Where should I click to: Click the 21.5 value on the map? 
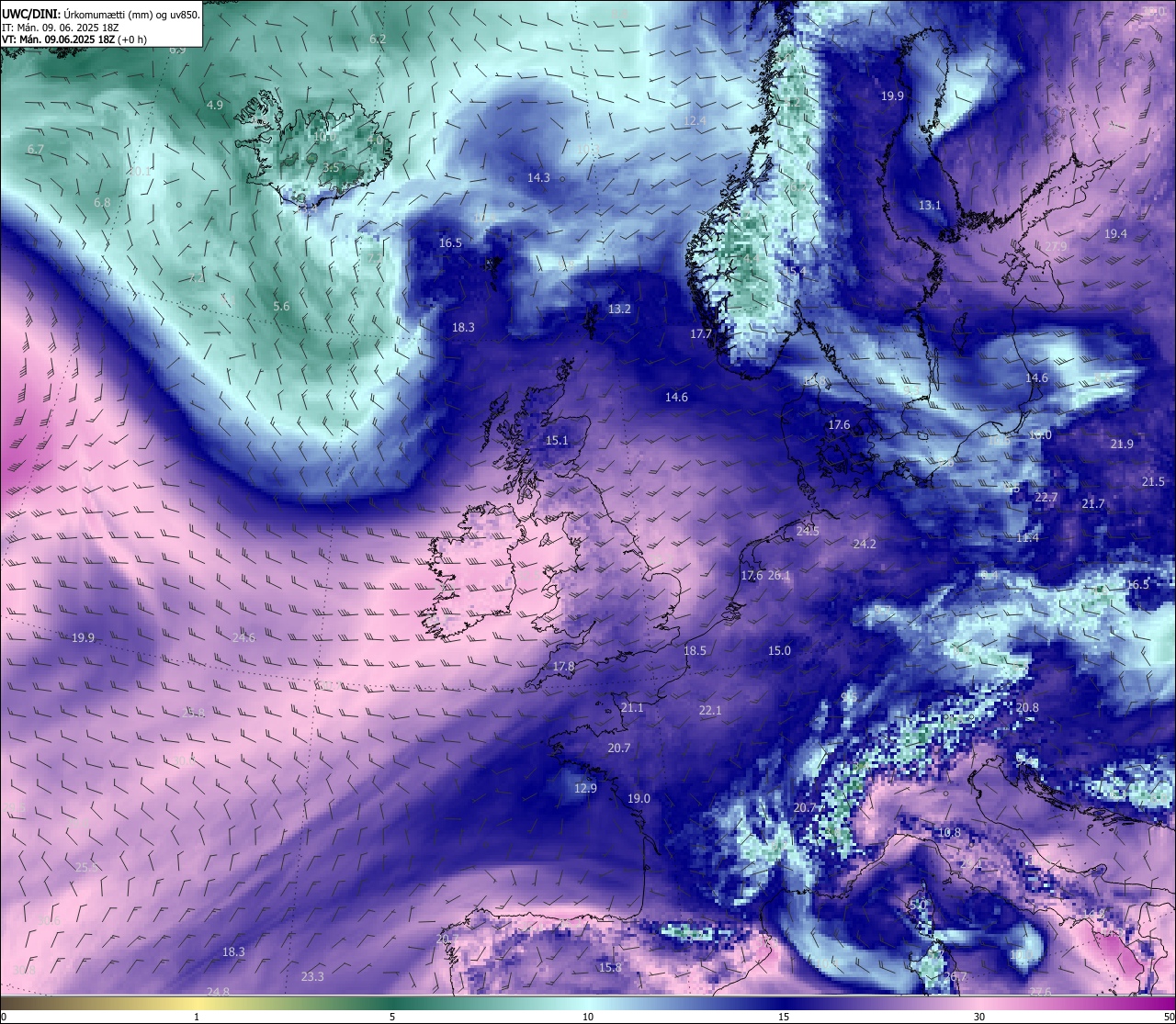1153,481
